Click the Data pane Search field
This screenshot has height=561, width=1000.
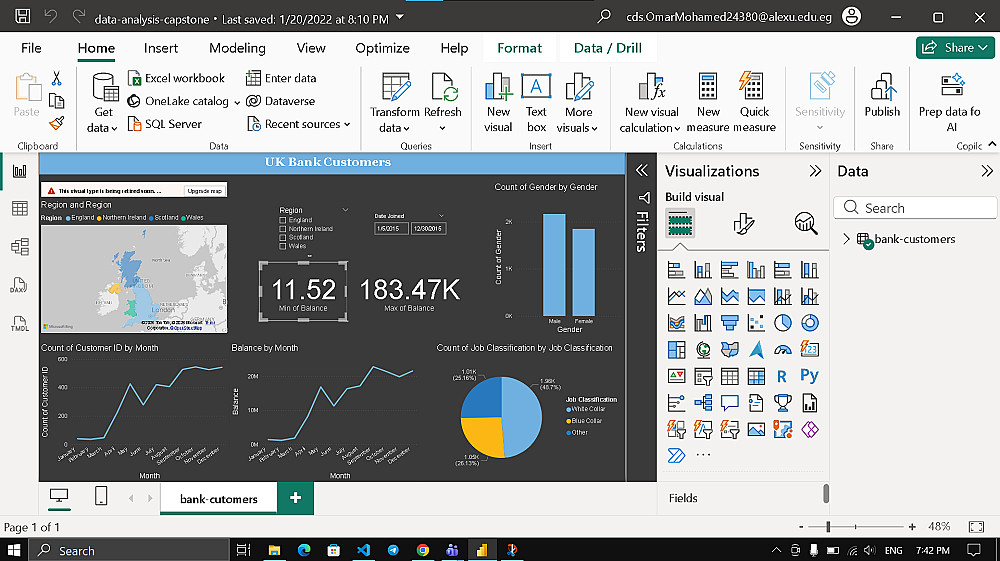pyautogui.click(x=915, y=208)
